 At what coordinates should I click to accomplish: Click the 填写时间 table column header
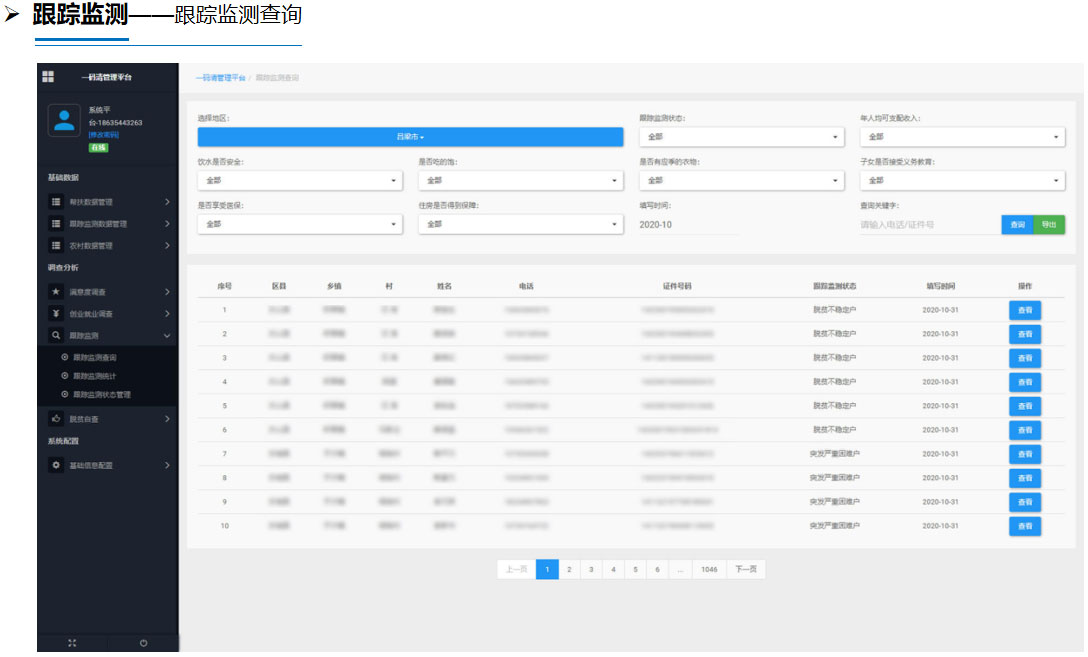point(940,286)
